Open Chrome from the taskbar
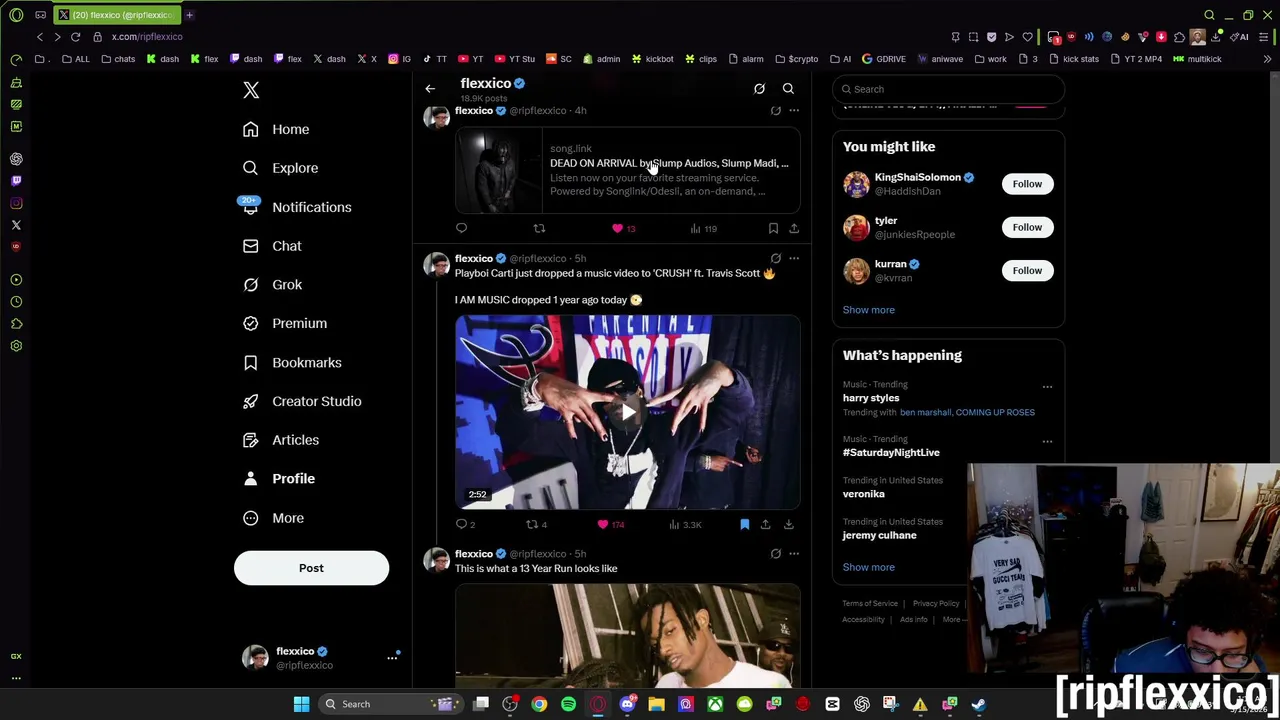 point(539,704)
